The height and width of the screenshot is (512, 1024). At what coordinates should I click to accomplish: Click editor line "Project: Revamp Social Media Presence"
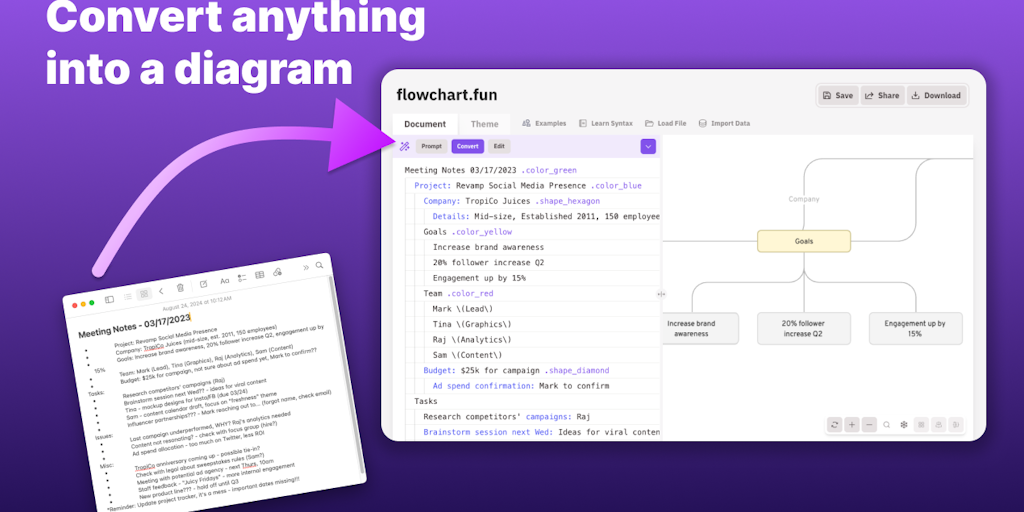(528, 185)
